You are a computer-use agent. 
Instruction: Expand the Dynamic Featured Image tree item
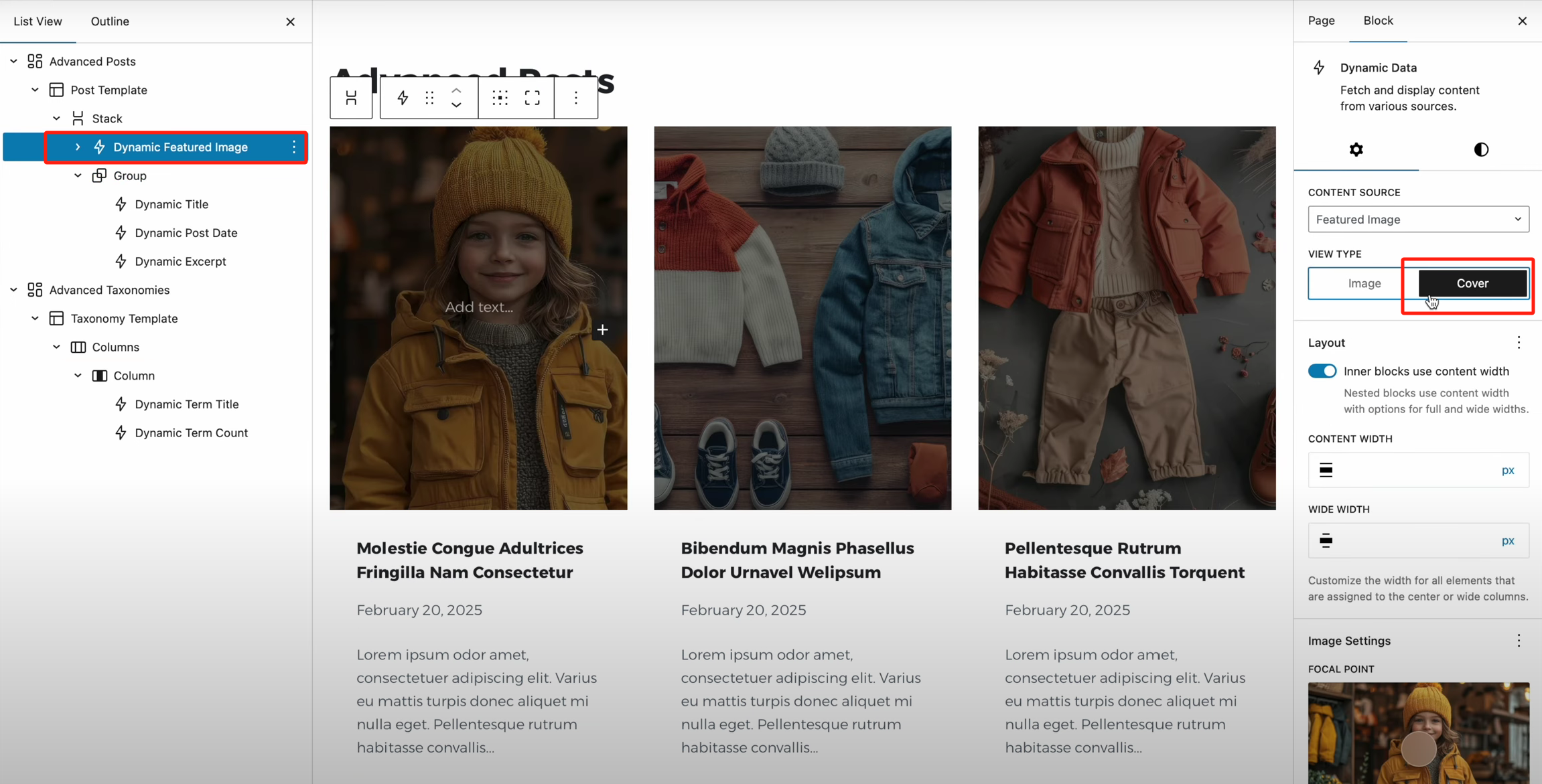coord(78,147)
